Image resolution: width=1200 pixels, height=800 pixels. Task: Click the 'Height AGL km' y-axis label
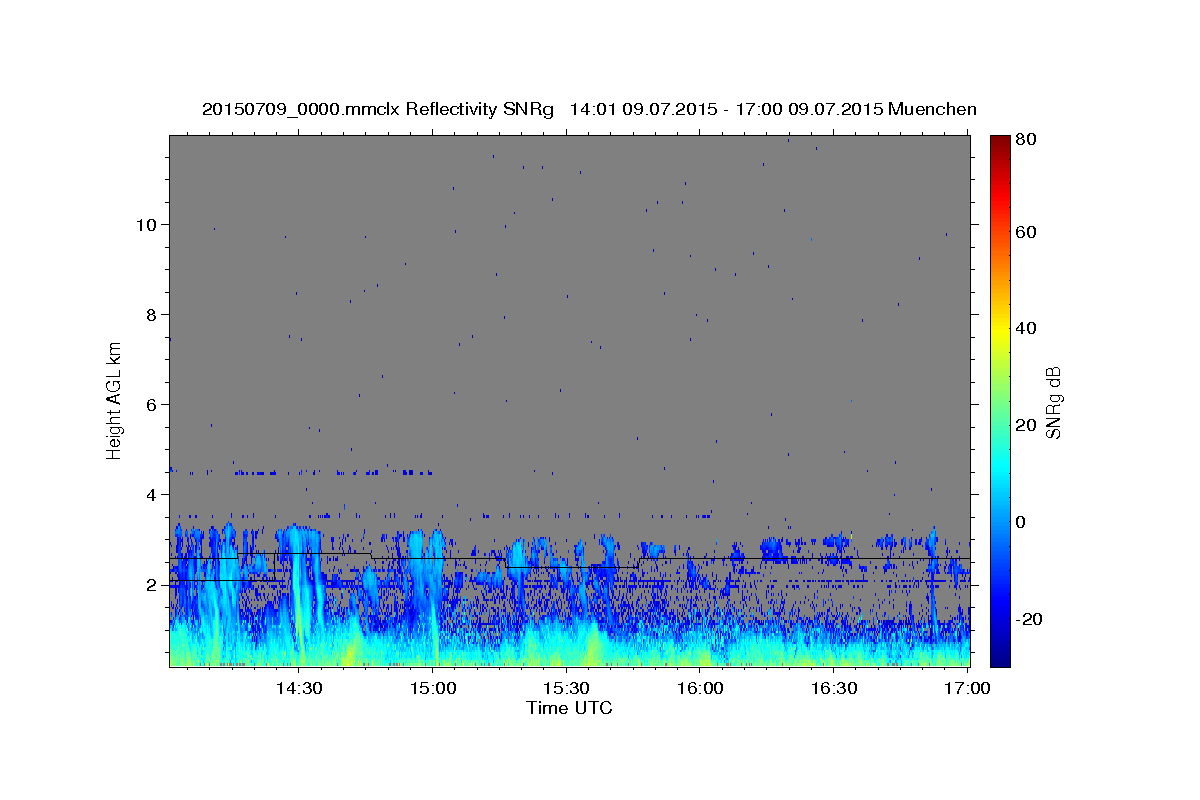pos(114,401)
